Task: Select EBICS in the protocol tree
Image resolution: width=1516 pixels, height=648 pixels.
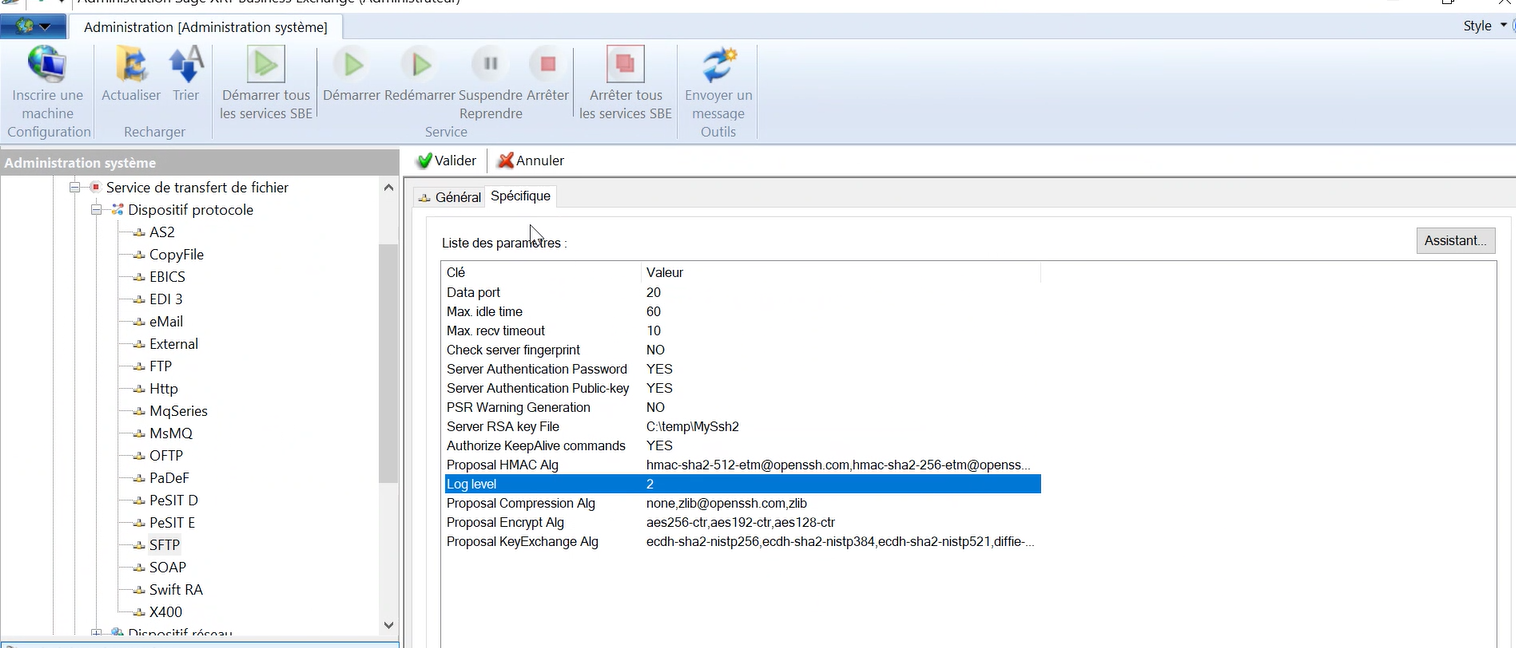Action: coord(167,277)
